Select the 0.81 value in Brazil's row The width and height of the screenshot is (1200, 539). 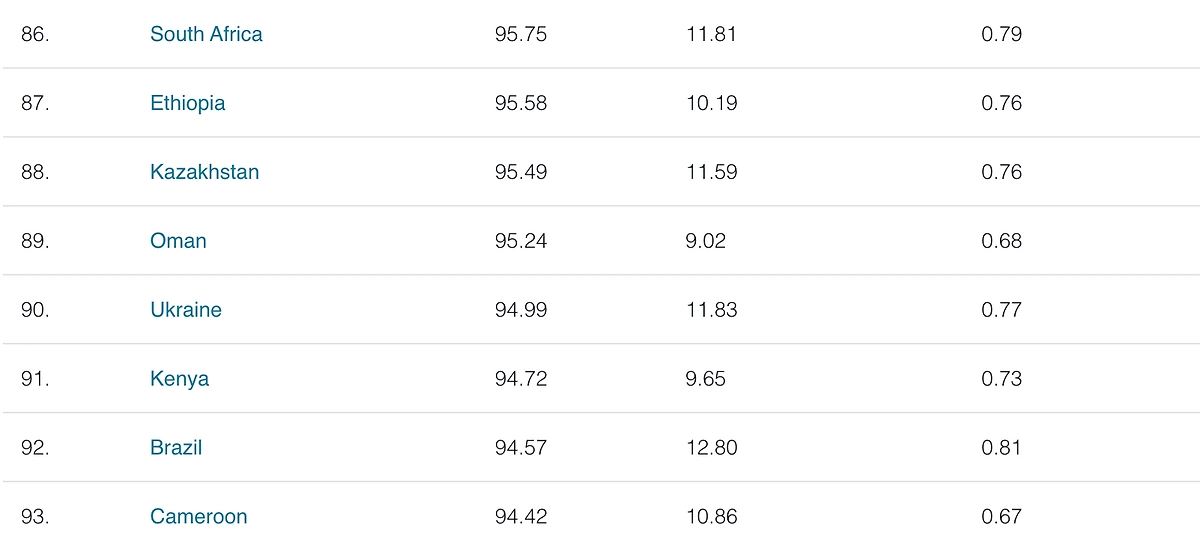1001,448
